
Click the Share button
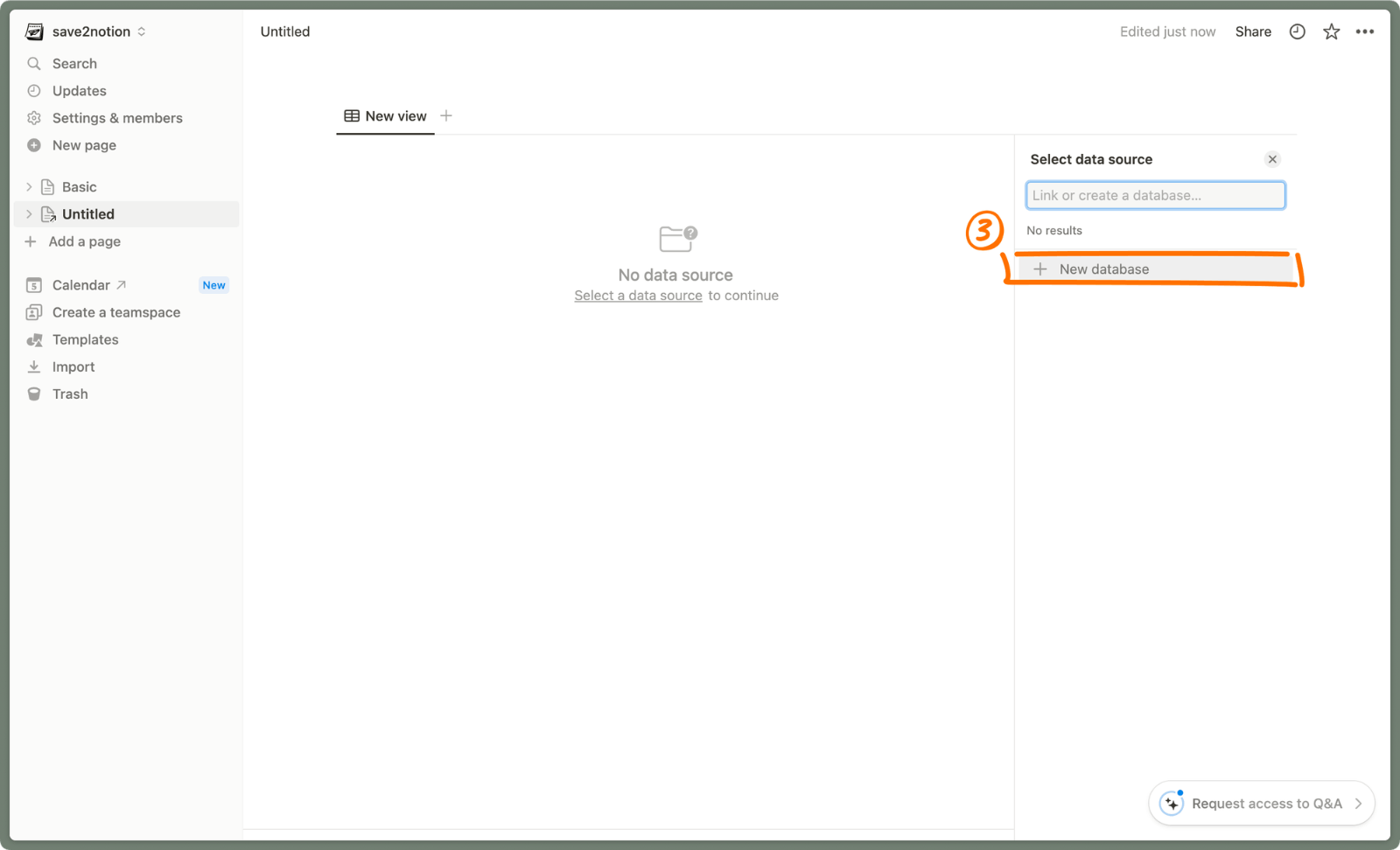[1253, 31]
